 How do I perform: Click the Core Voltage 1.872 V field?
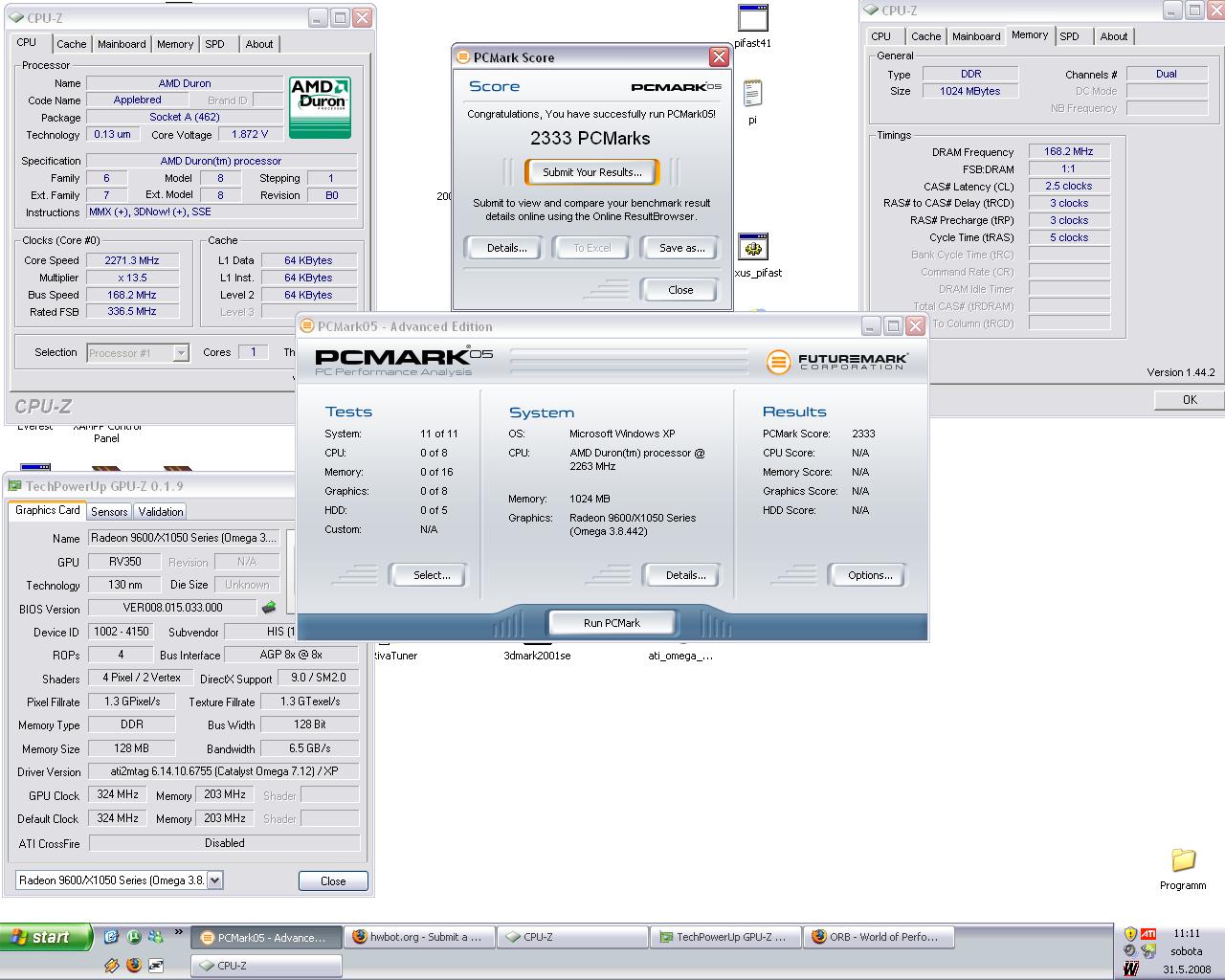coord(250,135)
